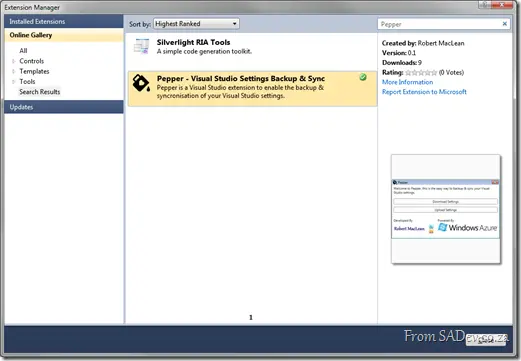Switch to the Installed Extensions section
The height and width of the screenshot is (361, 521).
(64, 21)
